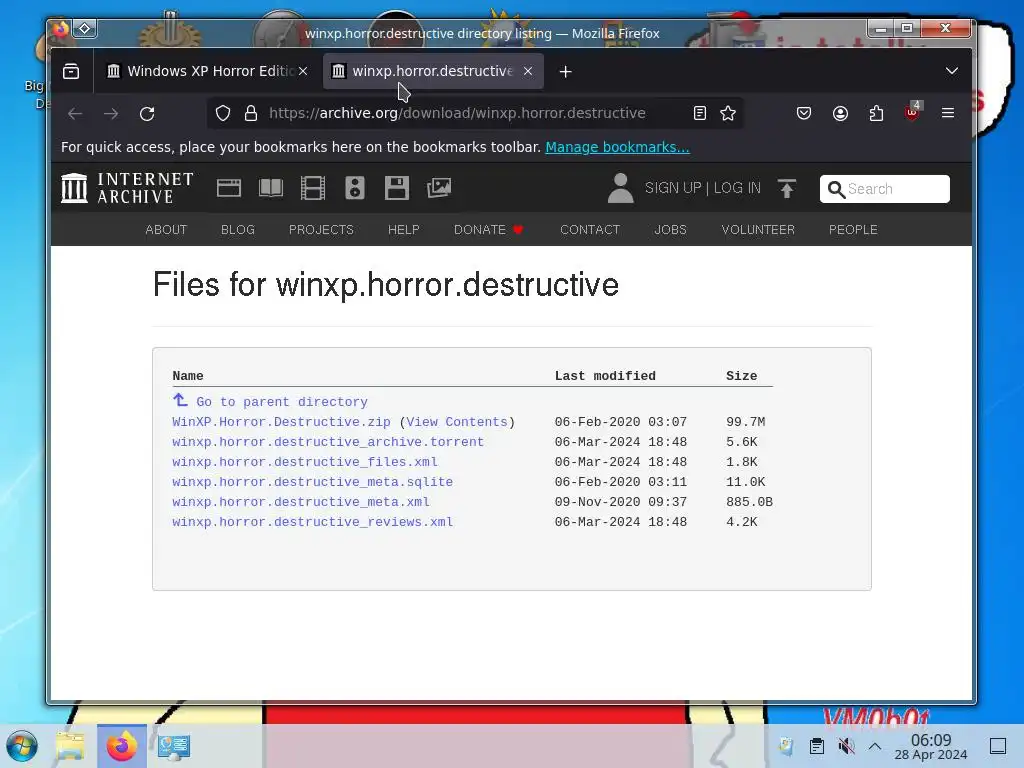Open Web archive icon
This screenshot has width=1024, height=768.
pos(229,188)
